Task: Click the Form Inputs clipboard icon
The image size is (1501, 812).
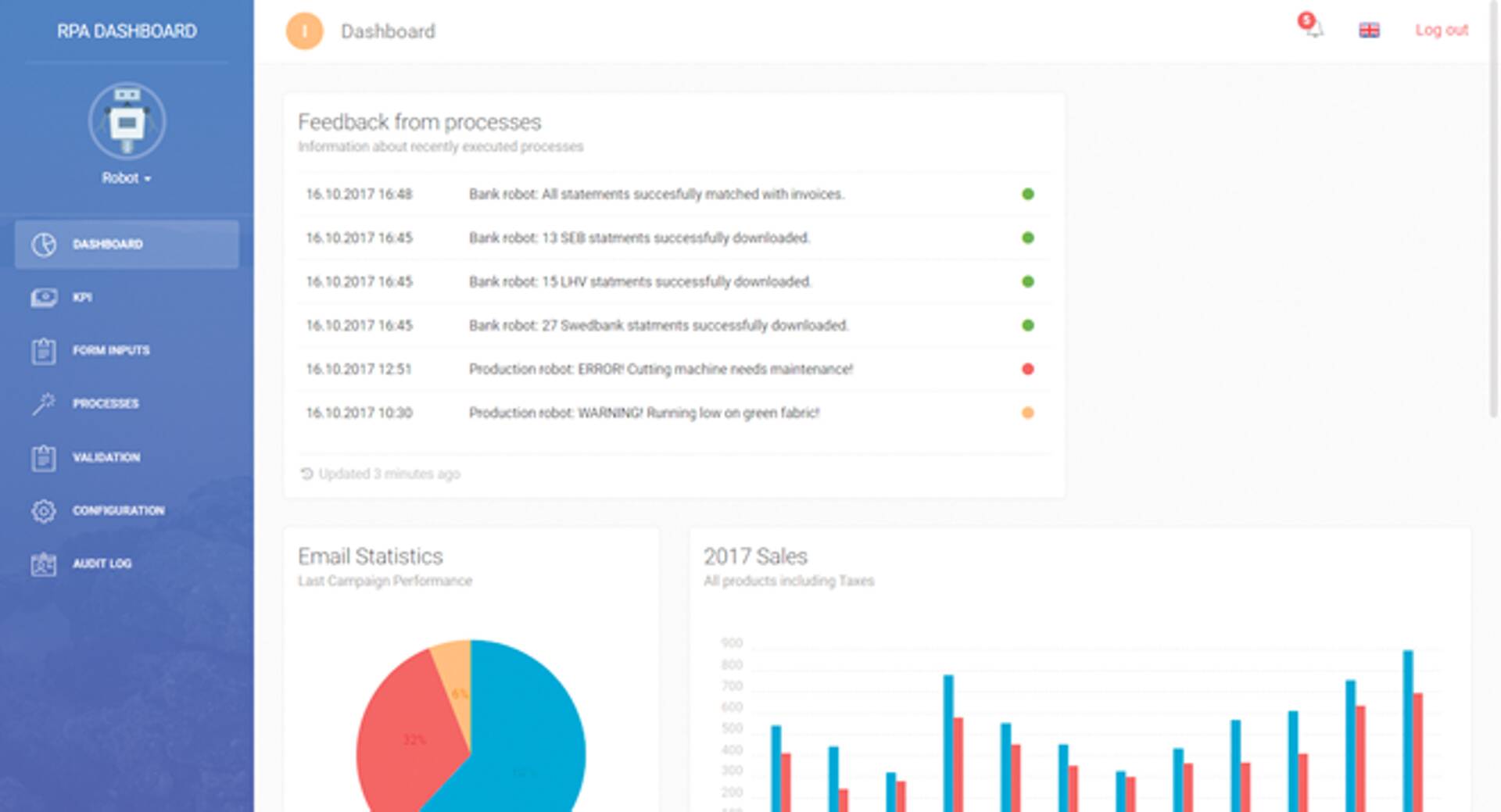Action: coord(44,351)
